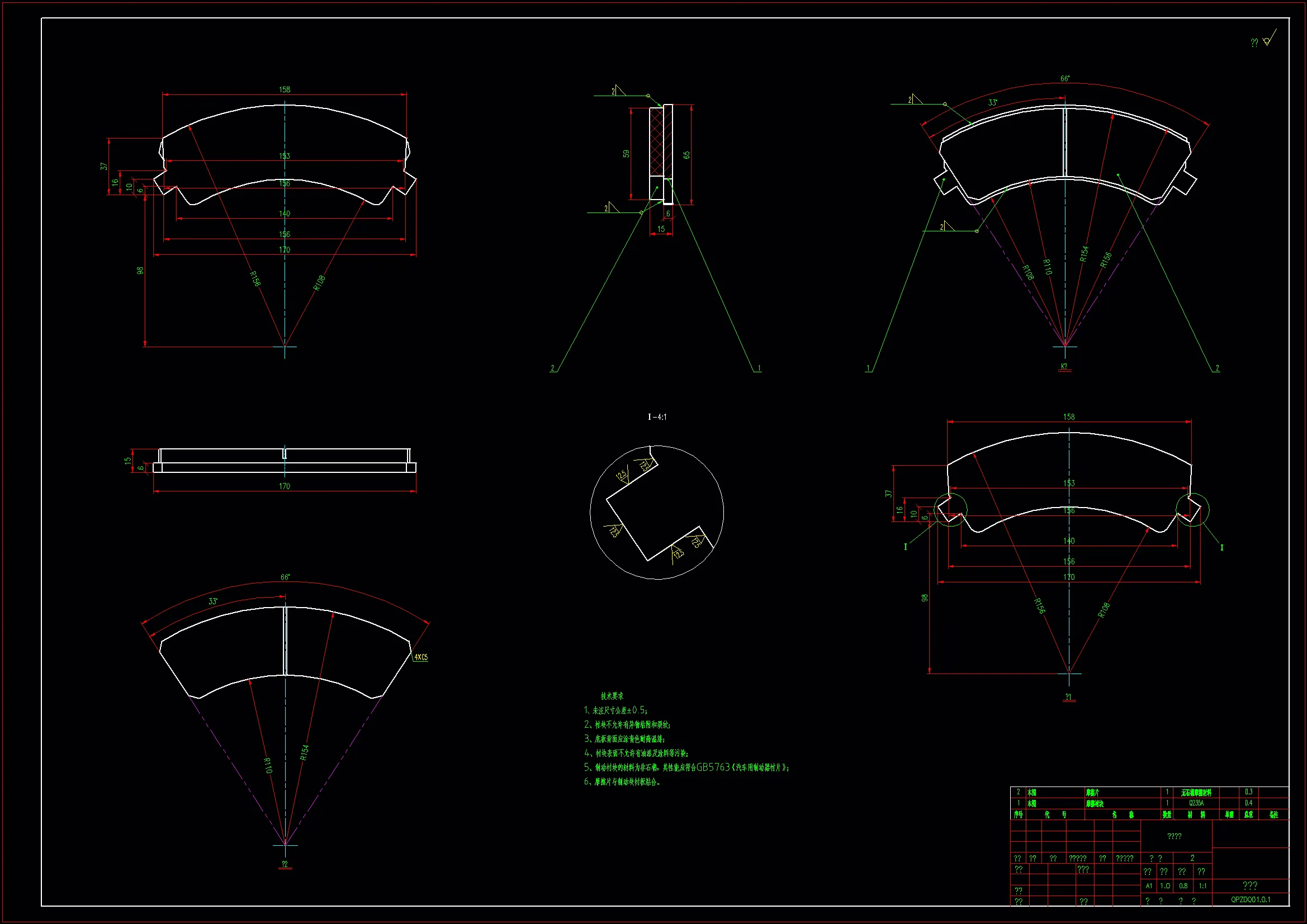Click the 0.8 cell in the title block
Image resolution: width=1307 pixels, height=924 pixels.
pyautogui.click(x=1183, y=886)
